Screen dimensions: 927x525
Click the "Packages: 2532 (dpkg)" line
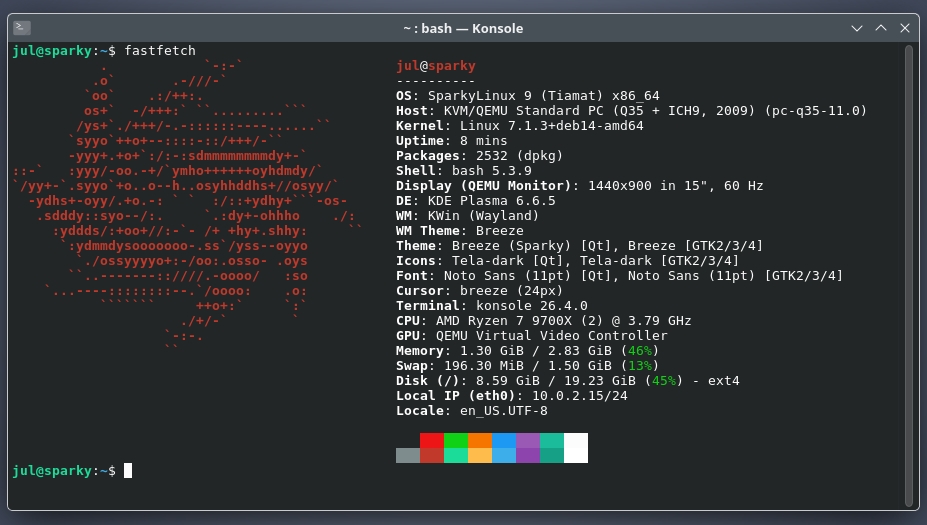click(479, 156)
